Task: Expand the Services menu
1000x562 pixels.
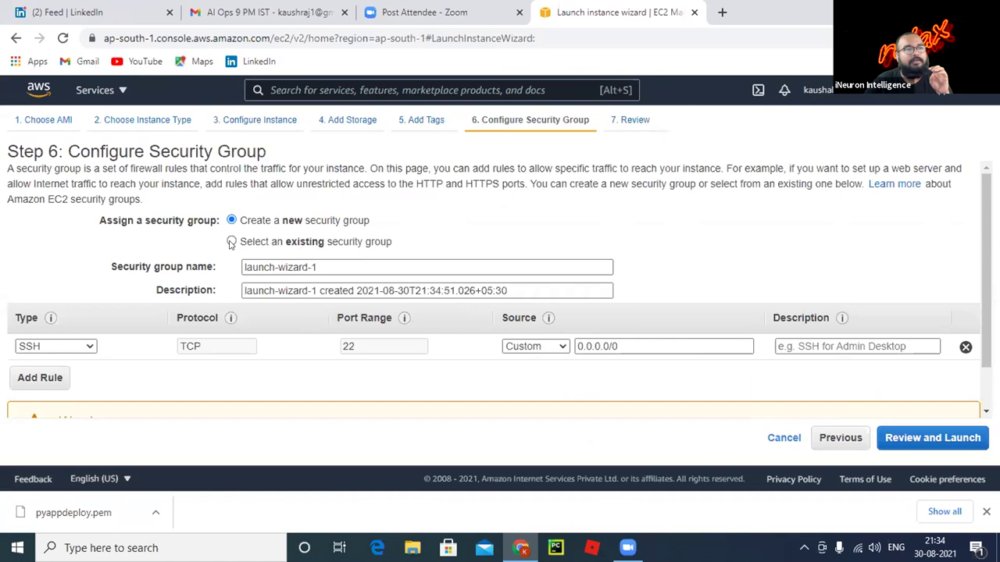Action: (101, 90)
